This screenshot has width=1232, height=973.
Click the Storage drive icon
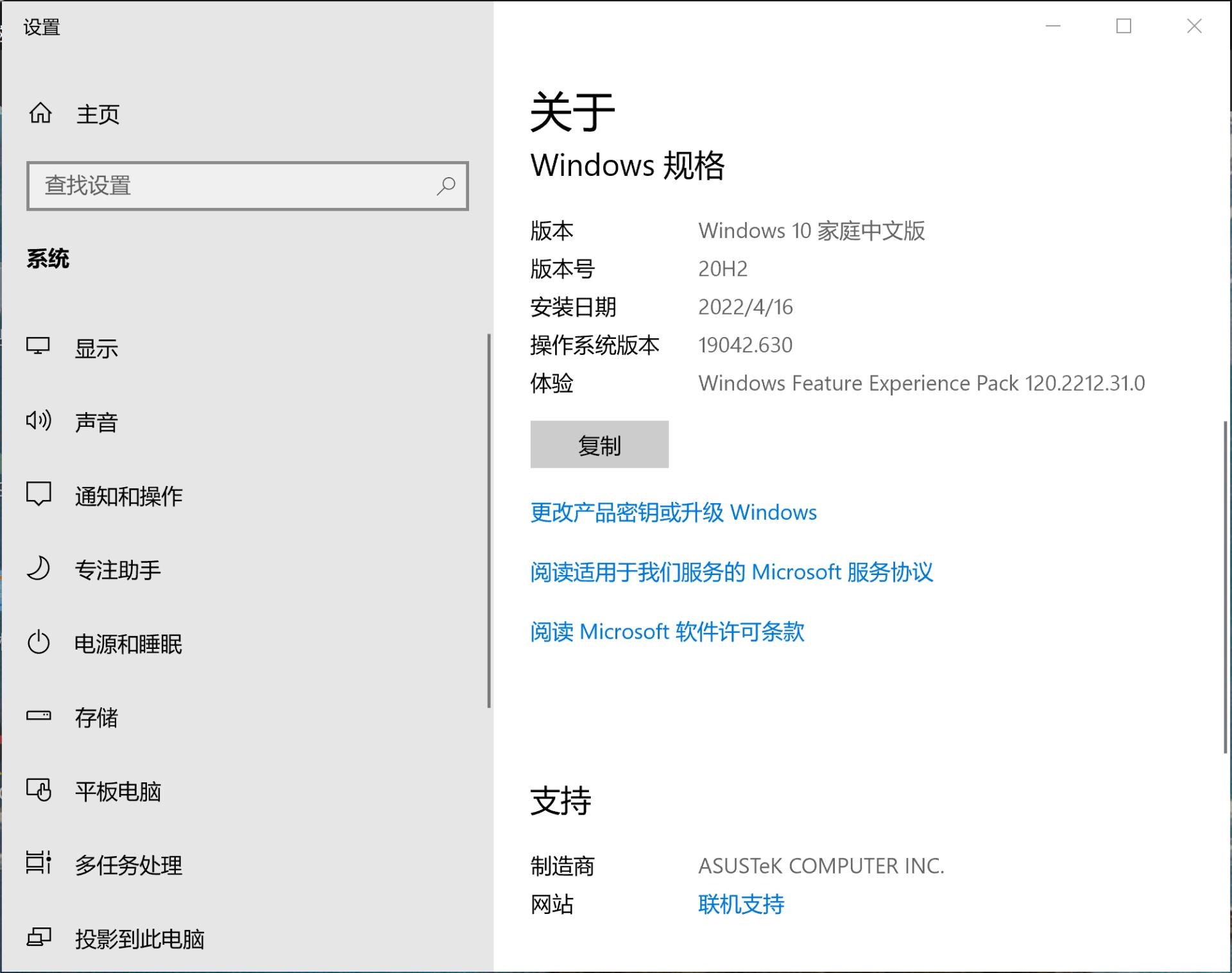tap(38, 716)
